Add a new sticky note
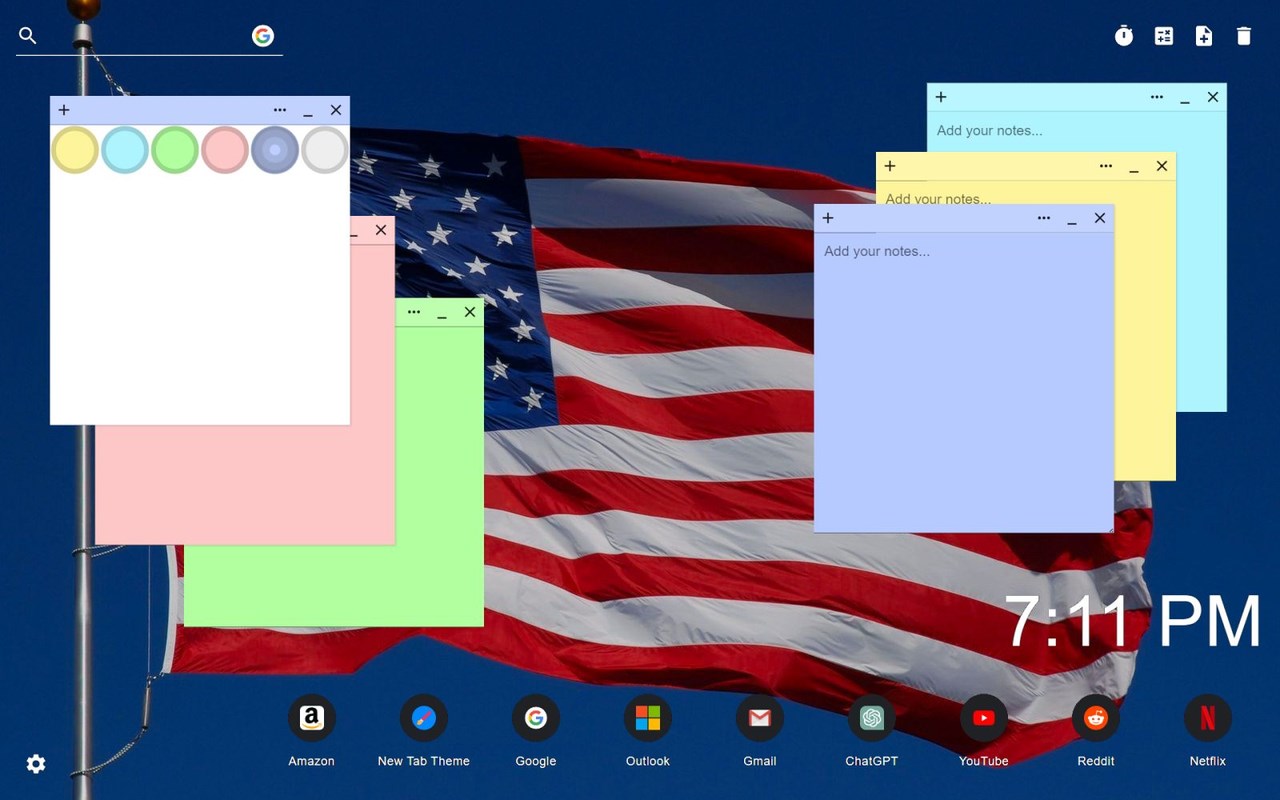1280x800 pixels. click(x=1204, y=36)
